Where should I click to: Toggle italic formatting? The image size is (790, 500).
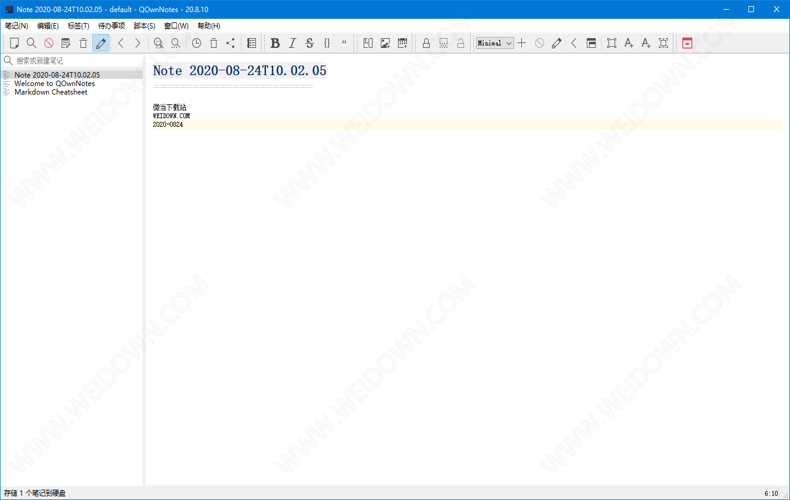(x=292, y=43)
